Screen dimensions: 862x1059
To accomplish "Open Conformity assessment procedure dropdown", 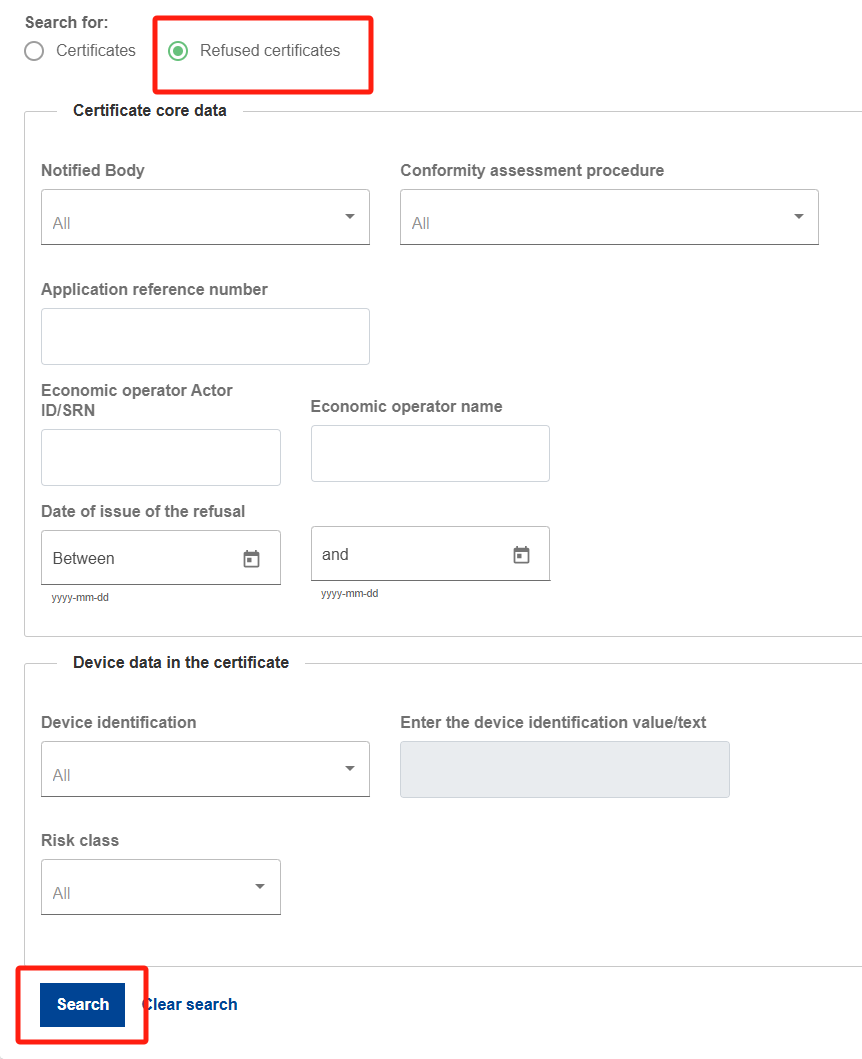I will 609,217.
